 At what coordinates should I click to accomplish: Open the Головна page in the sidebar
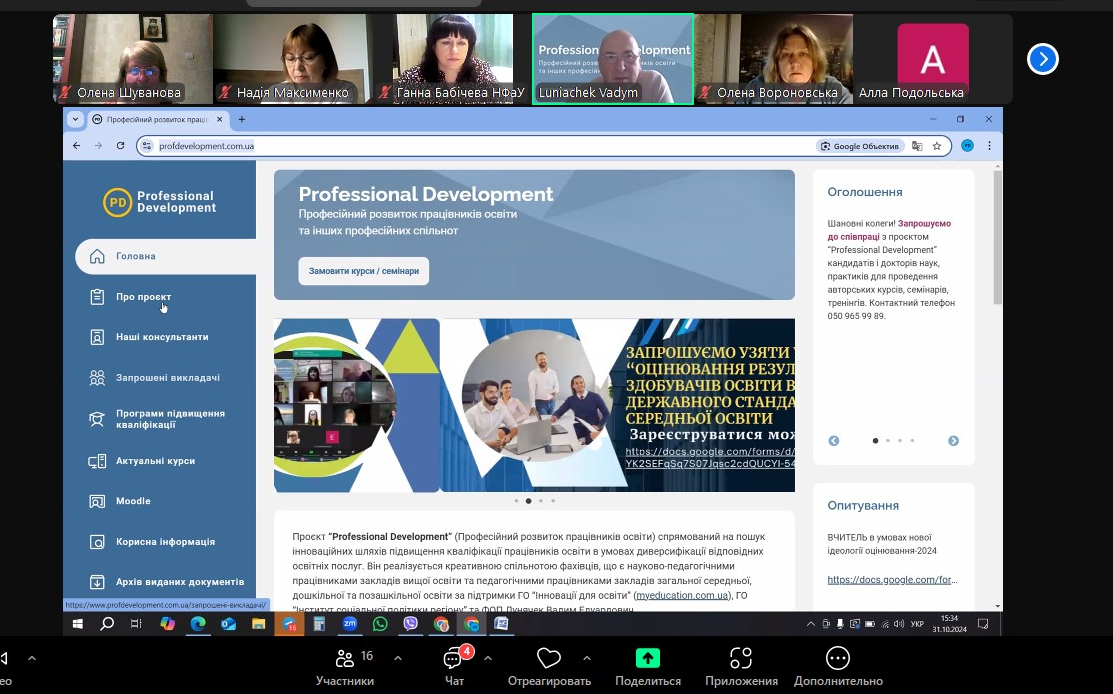pos(165,256)
